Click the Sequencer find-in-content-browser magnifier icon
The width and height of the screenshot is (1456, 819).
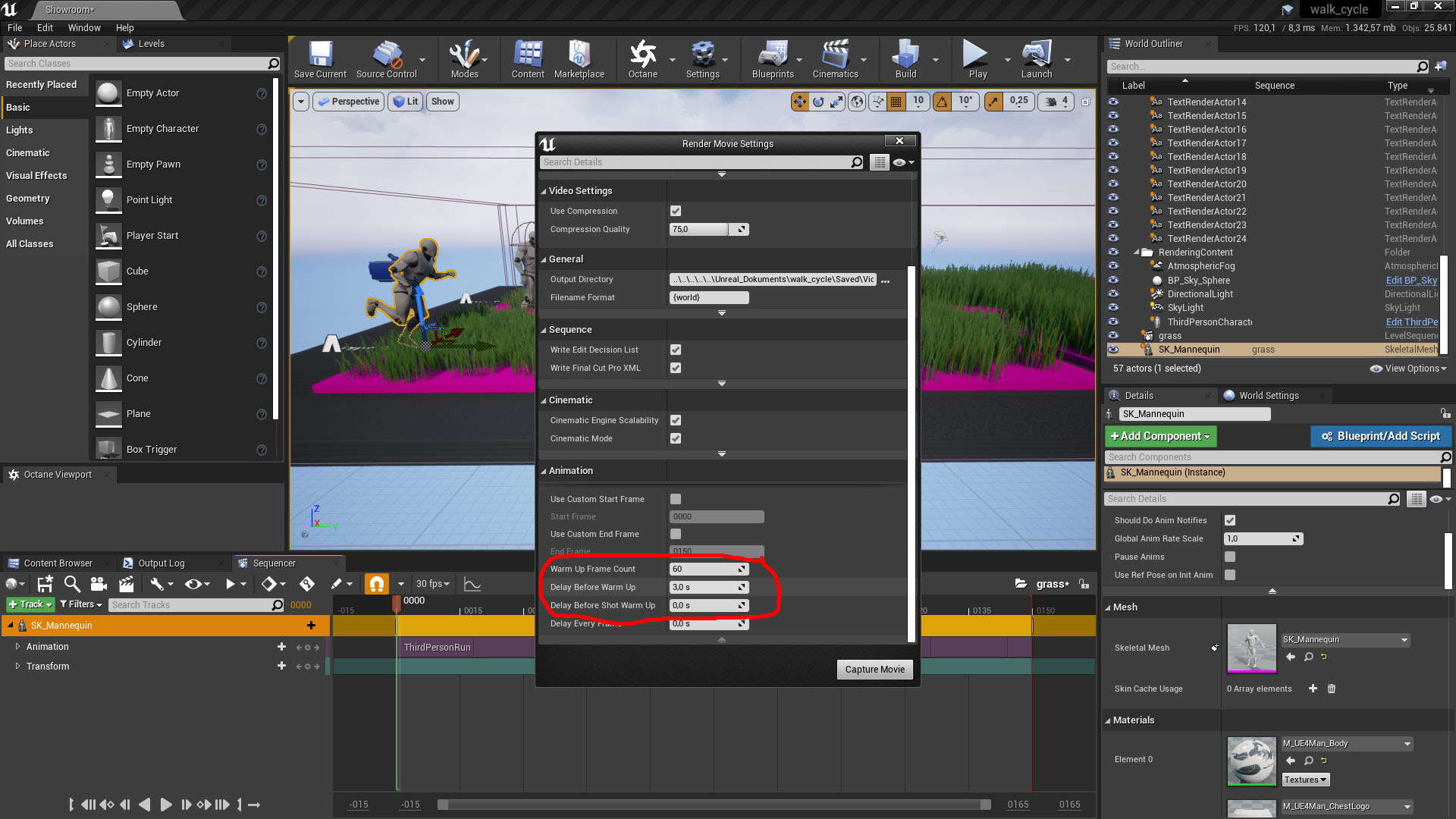(x=72, y=584)
